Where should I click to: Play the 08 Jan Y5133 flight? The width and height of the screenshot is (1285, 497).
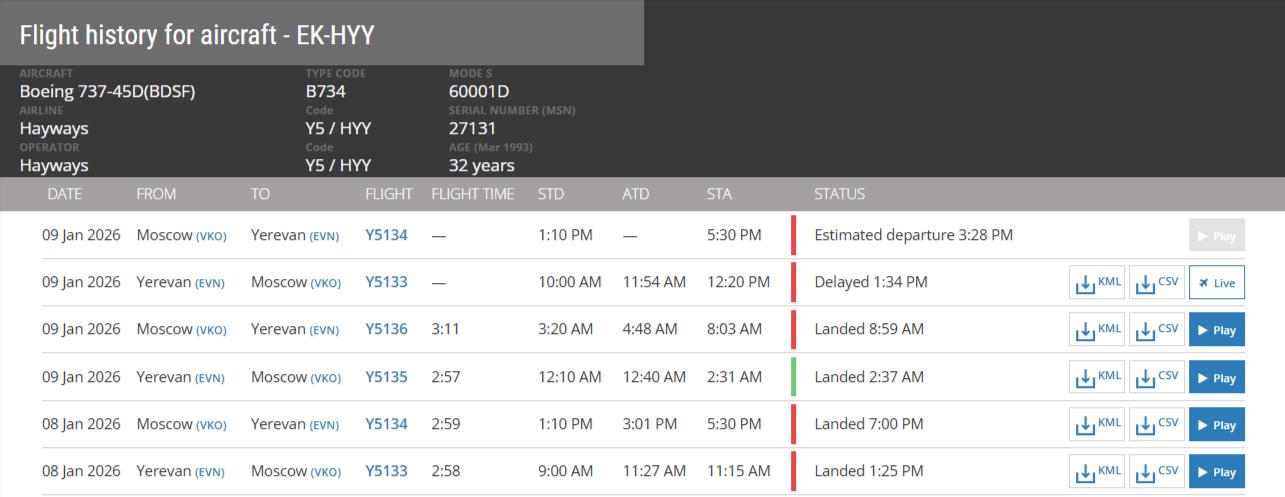click(x=1216, y=472)
